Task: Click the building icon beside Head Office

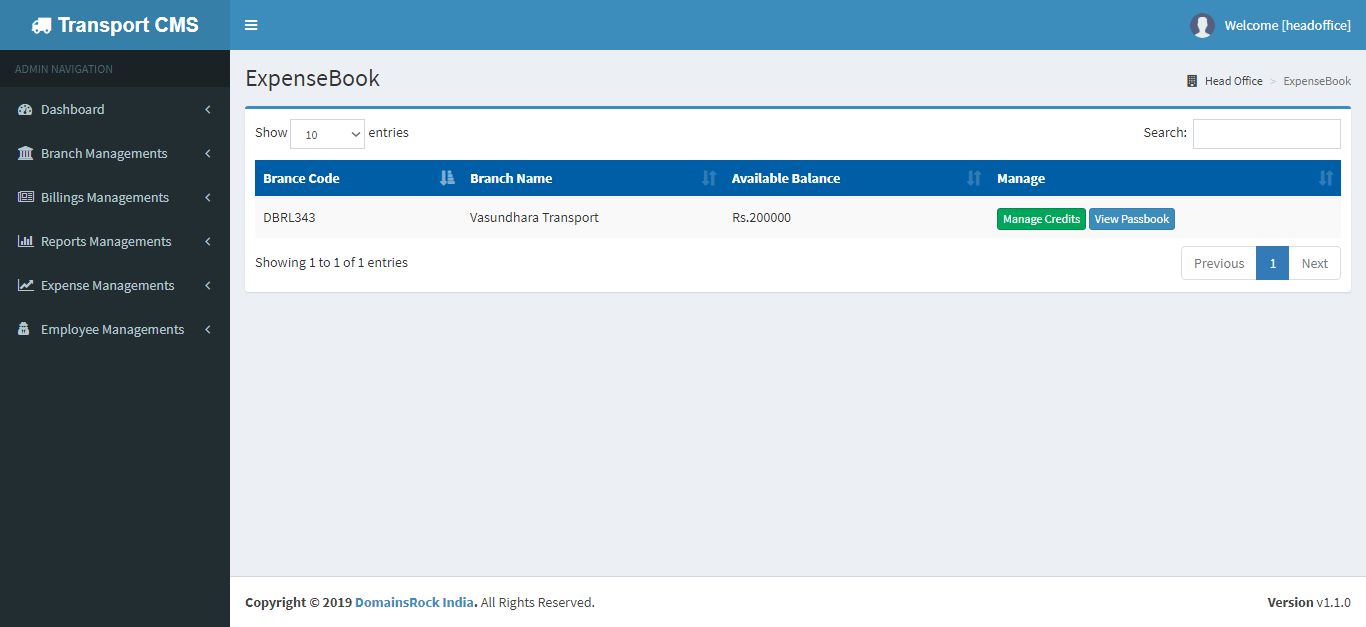Action: pos(1192,81)
